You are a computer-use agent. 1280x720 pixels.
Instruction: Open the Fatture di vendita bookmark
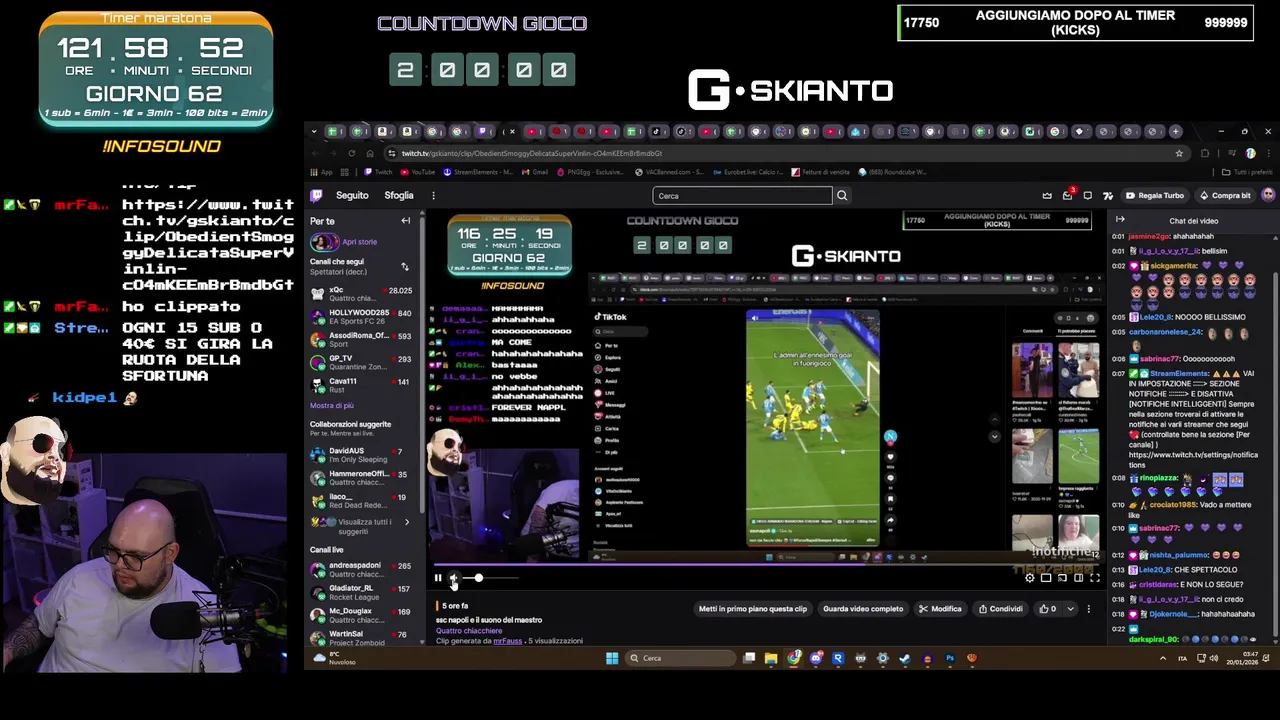(x=821, y=172)
